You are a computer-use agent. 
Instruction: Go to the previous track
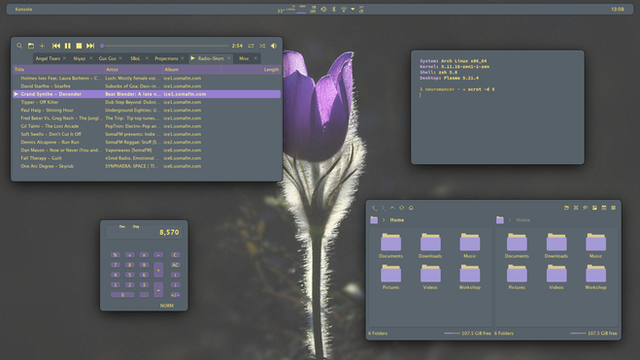click(x=56, y=46)
